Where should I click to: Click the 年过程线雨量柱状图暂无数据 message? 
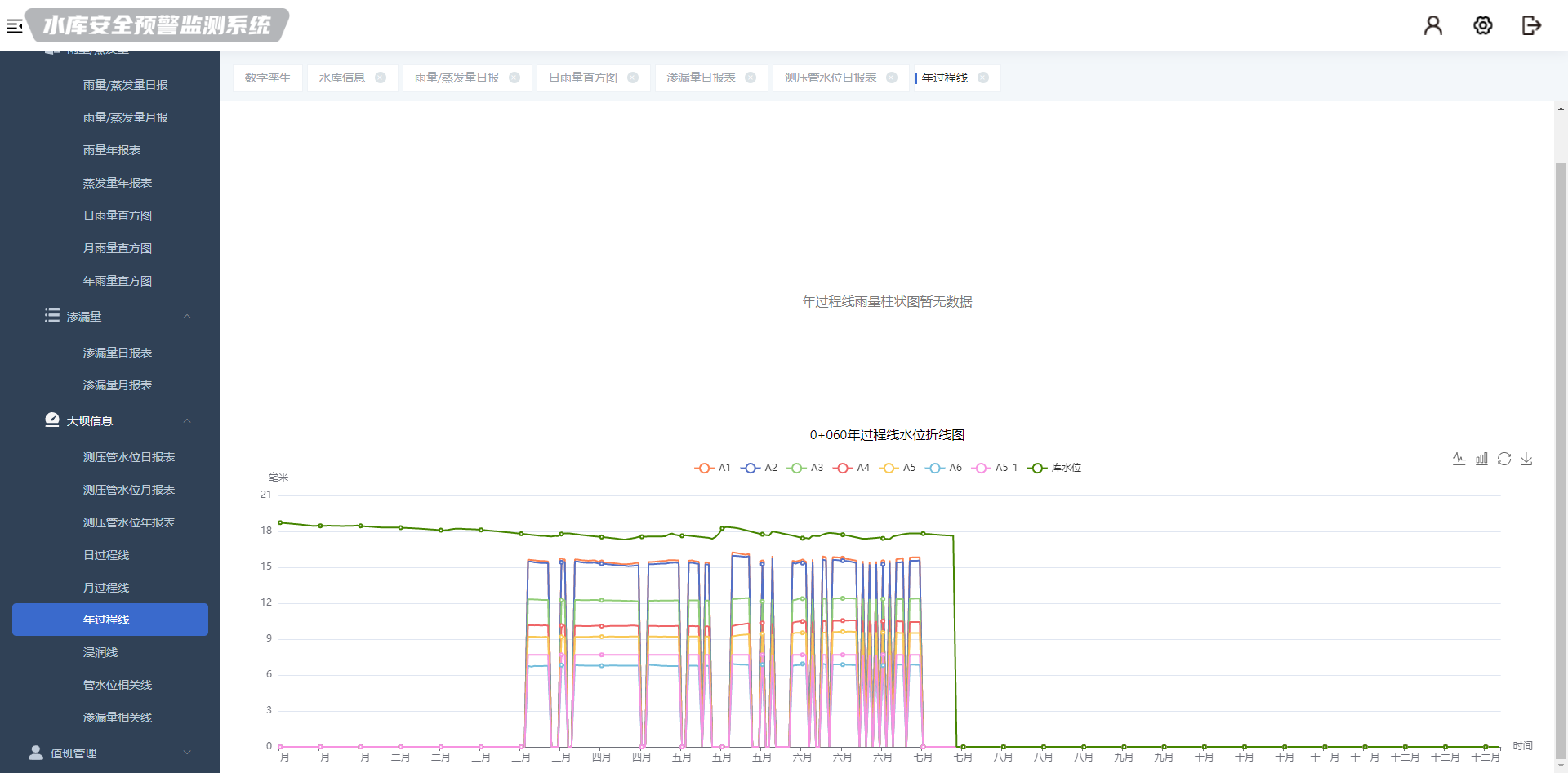[x=887, y=302]
